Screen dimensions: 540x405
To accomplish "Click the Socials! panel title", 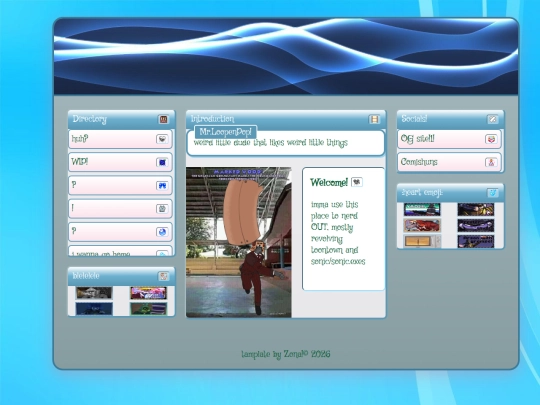I will [414, 119].
